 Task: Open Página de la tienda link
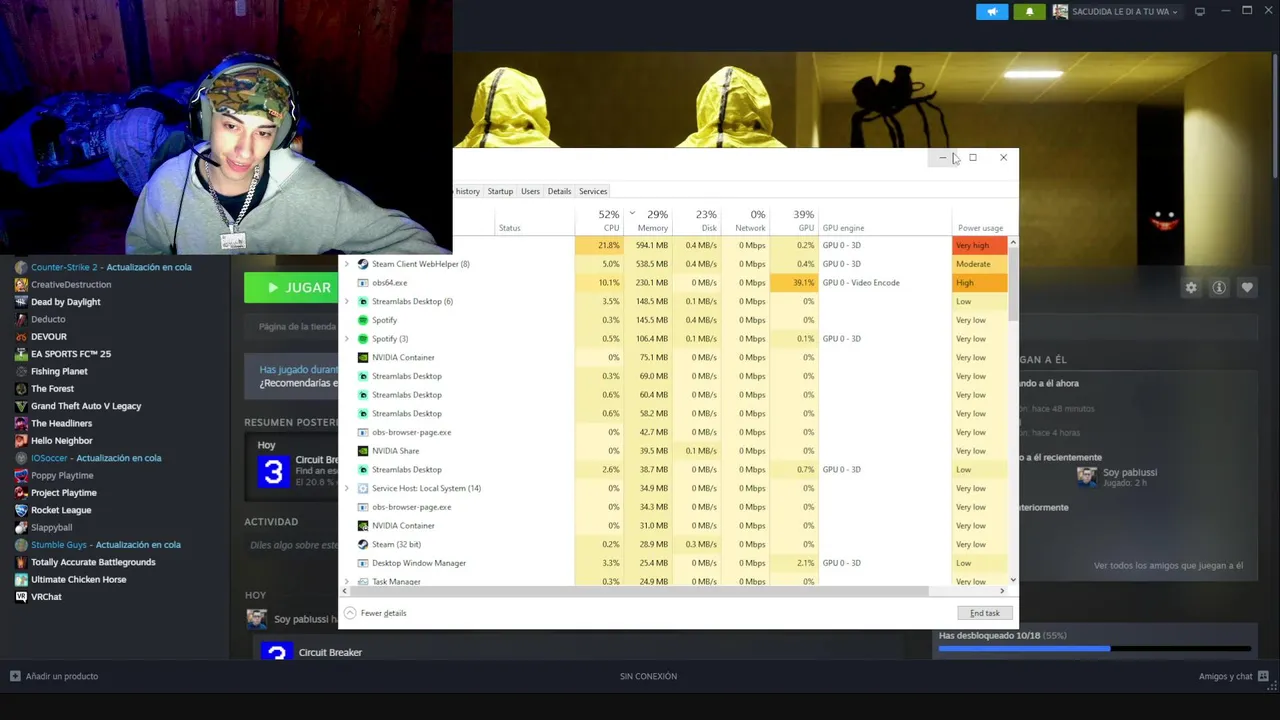pos(297,326)
